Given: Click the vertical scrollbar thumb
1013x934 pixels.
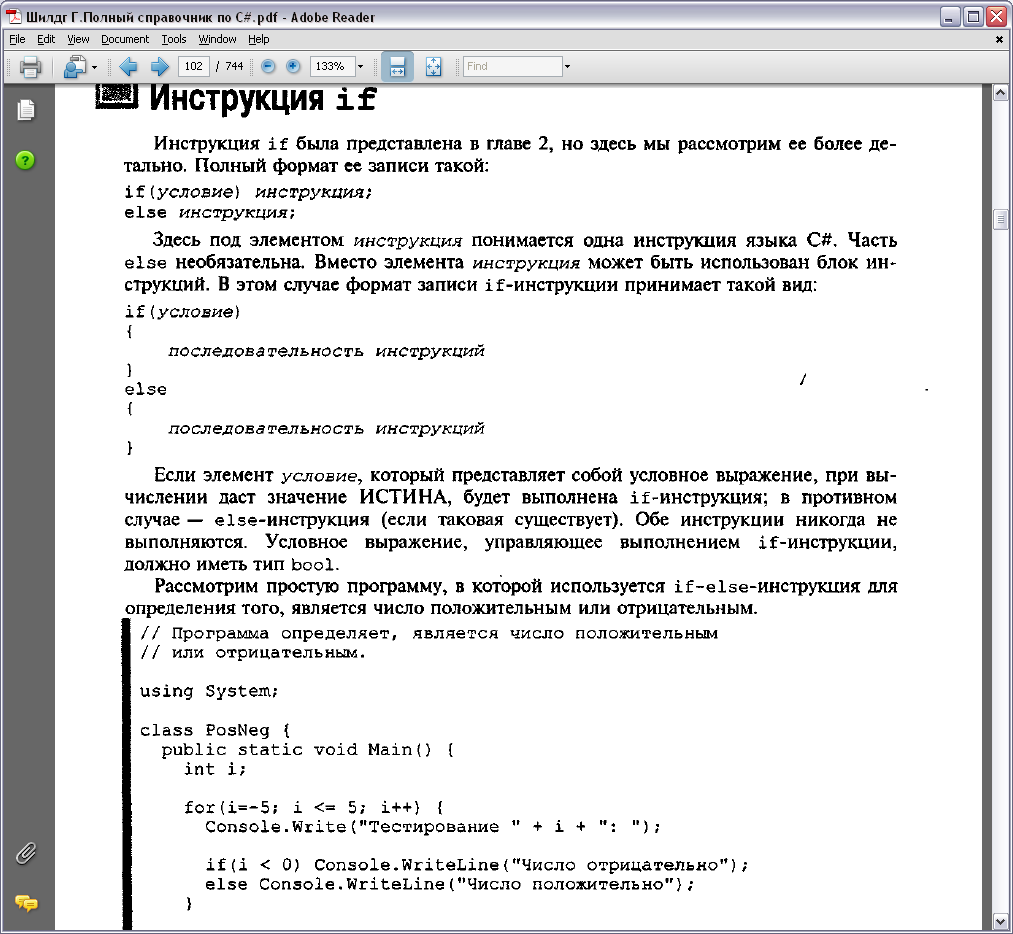Looking at the screenshot, I should tap(1000, 220).
